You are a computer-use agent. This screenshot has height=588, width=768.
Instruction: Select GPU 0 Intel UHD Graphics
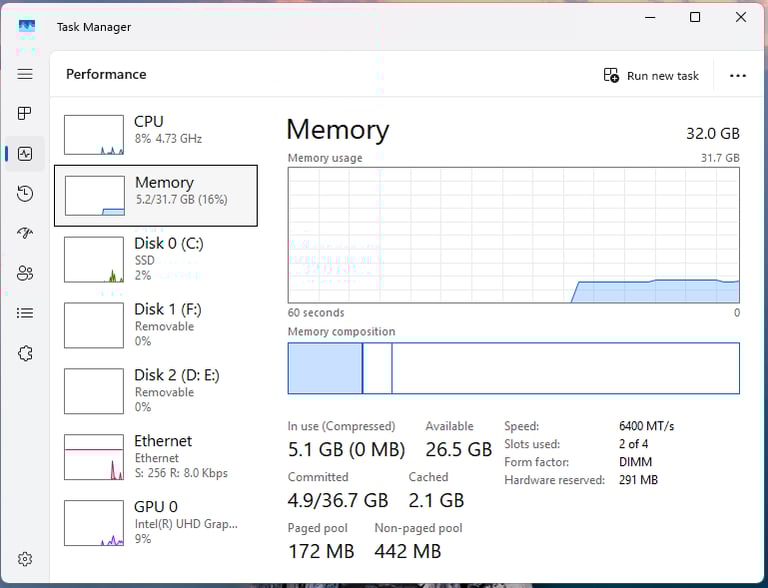coord(156,522)
